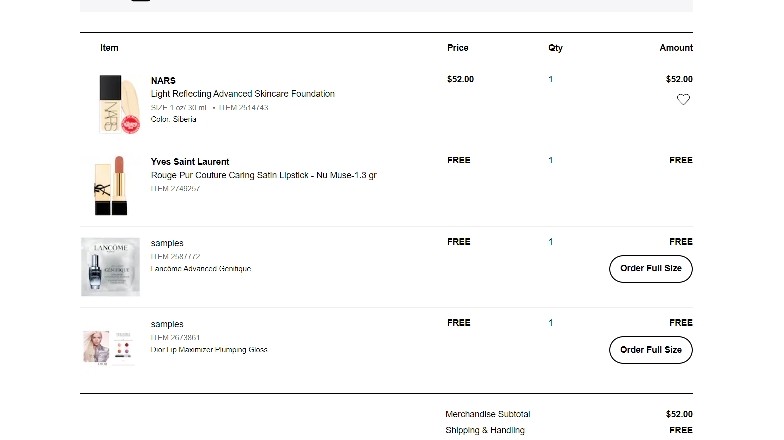Open Rouge Pur Couture Caring Satin Lipstick link
The height and width of the screenshot is (440, 784).
tap(264, 175)
